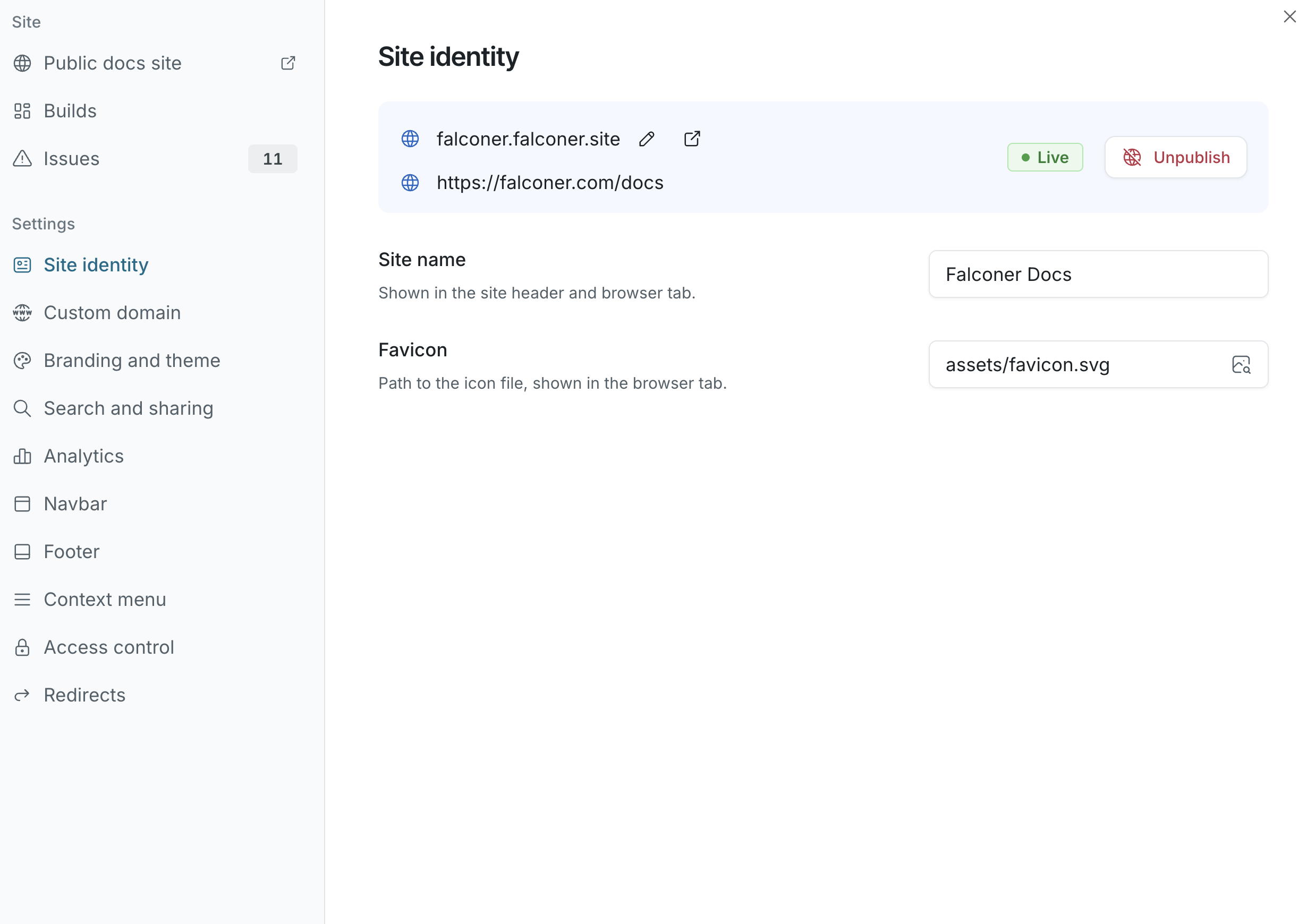This screenshot has height=924, width=1307.
Task: Click the falconer.falconer.site domain text
Action: point(528,139)
